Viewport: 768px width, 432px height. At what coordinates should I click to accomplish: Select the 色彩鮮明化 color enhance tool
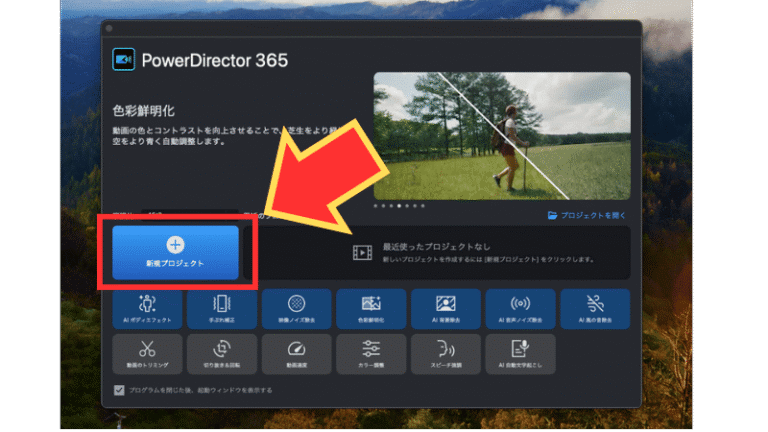371,309
